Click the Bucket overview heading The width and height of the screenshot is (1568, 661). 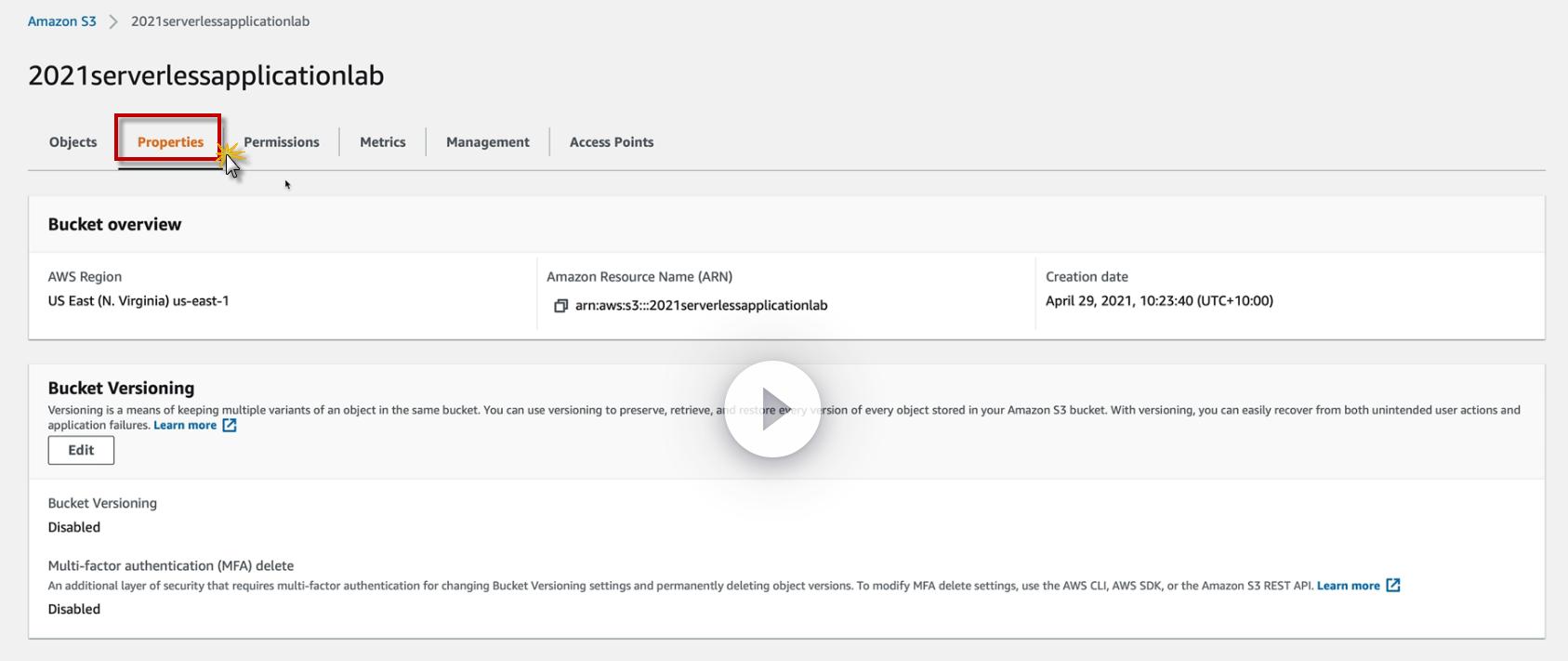115,224
